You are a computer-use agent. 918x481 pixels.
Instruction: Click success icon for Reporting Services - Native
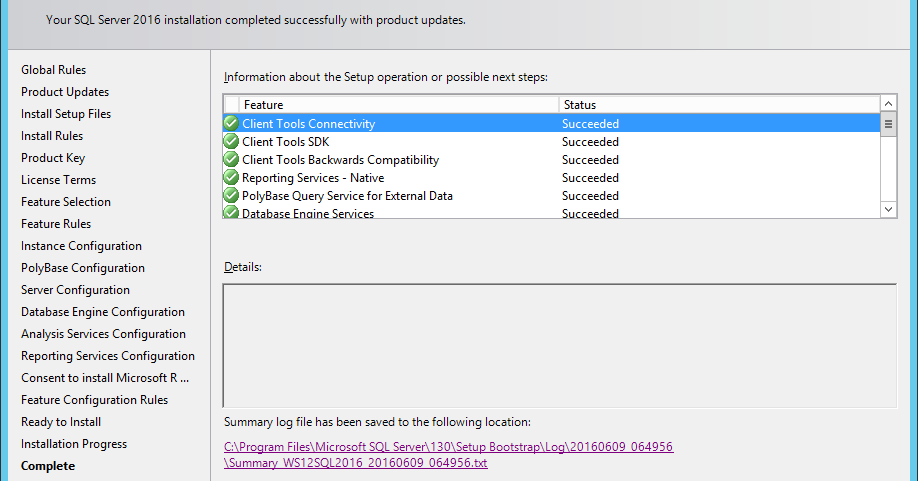coord(231,178)
